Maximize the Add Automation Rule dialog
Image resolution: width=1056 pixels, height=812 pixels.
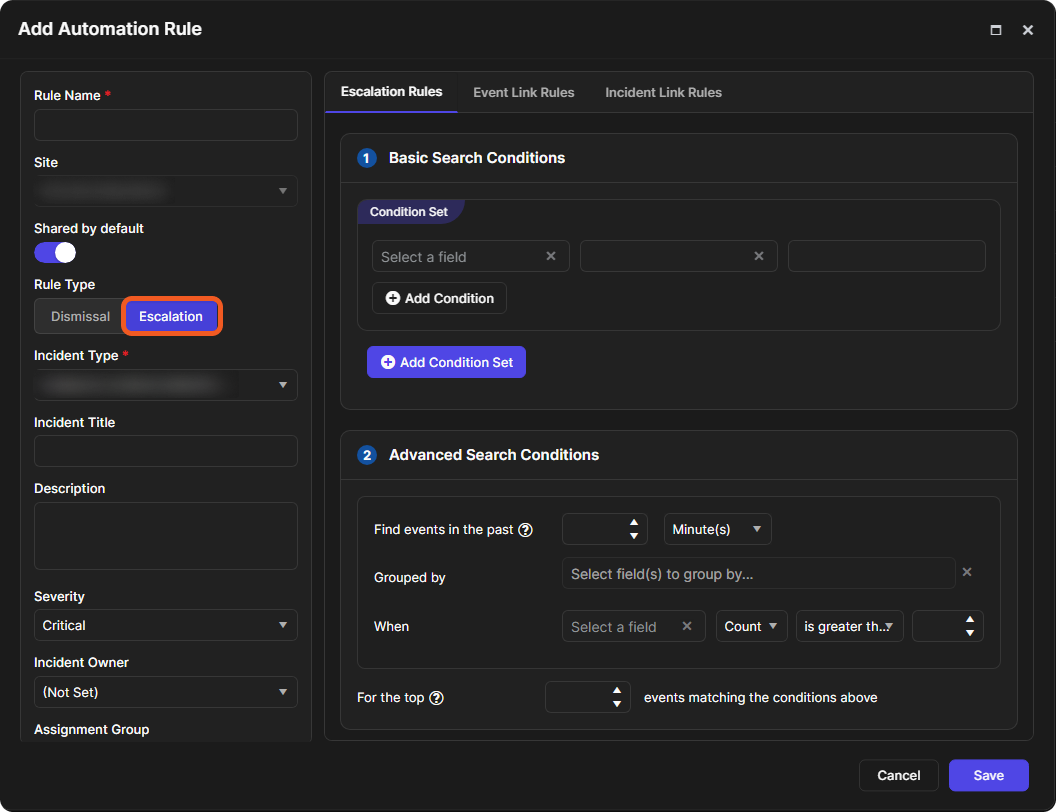[995, 30]
